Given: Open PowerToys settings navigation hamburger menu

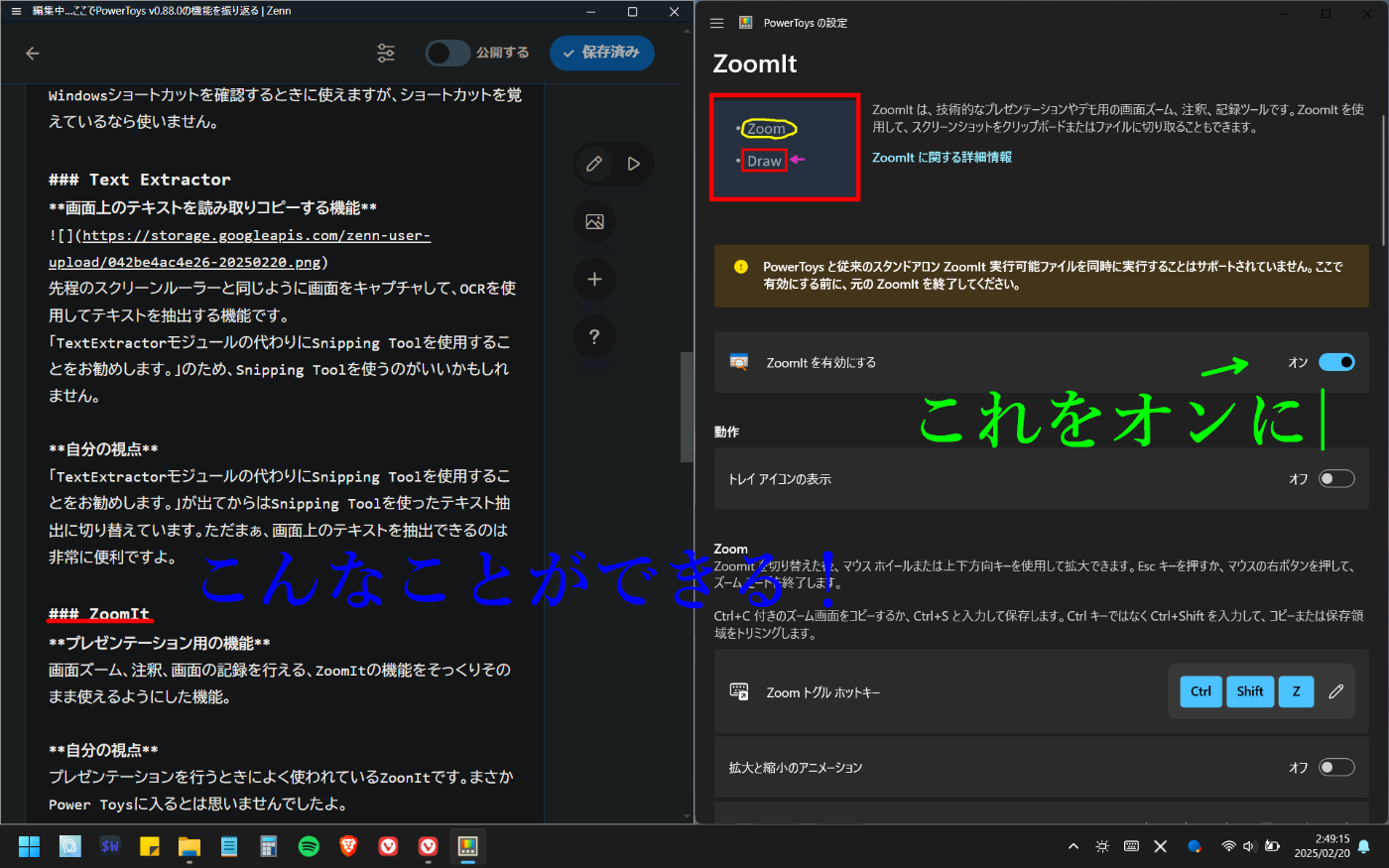Looking at the screenshot, I should click(x=716, y=23).
